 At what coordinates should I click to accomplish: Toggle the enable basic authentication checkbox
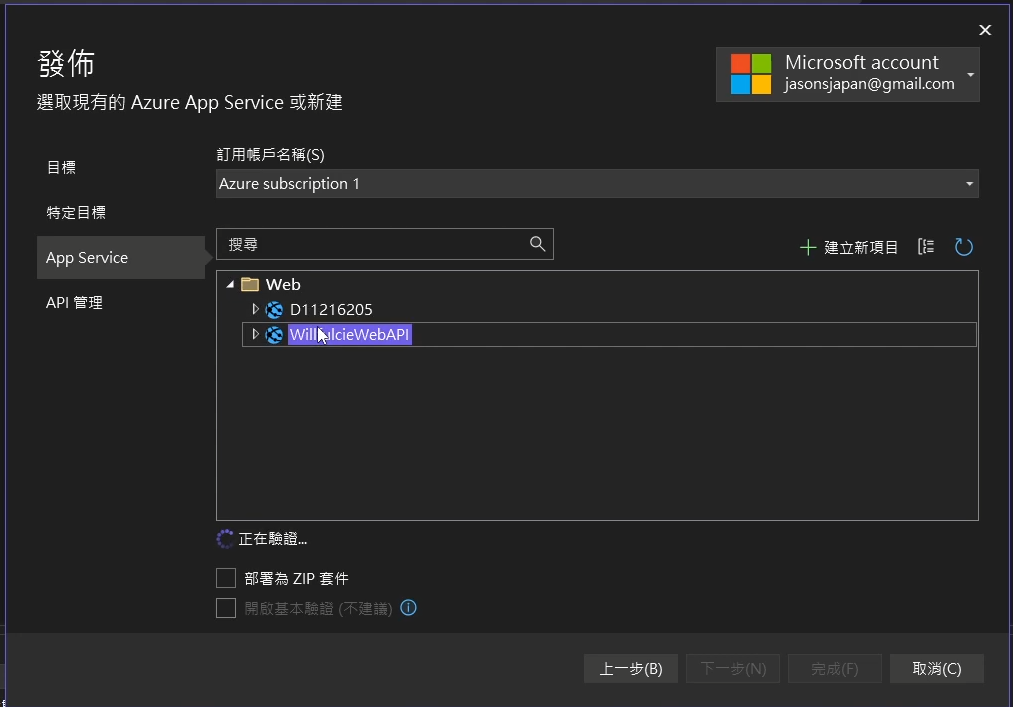coord(225,608)
